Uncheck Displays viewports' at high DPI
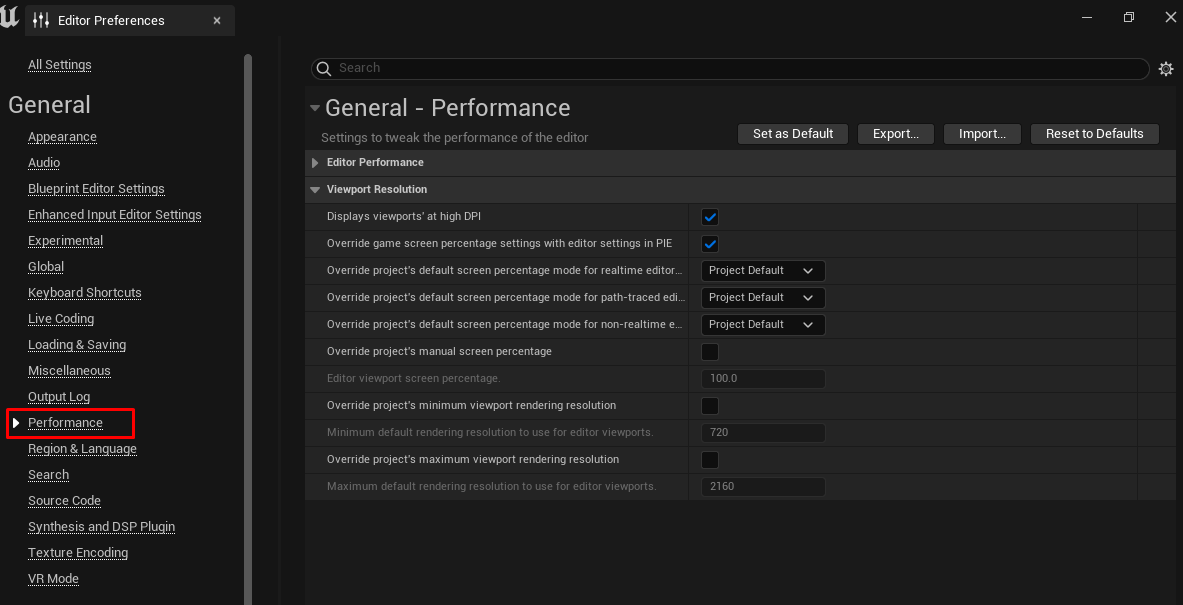Screen dimensions: 1183x605 click(710, 217)
